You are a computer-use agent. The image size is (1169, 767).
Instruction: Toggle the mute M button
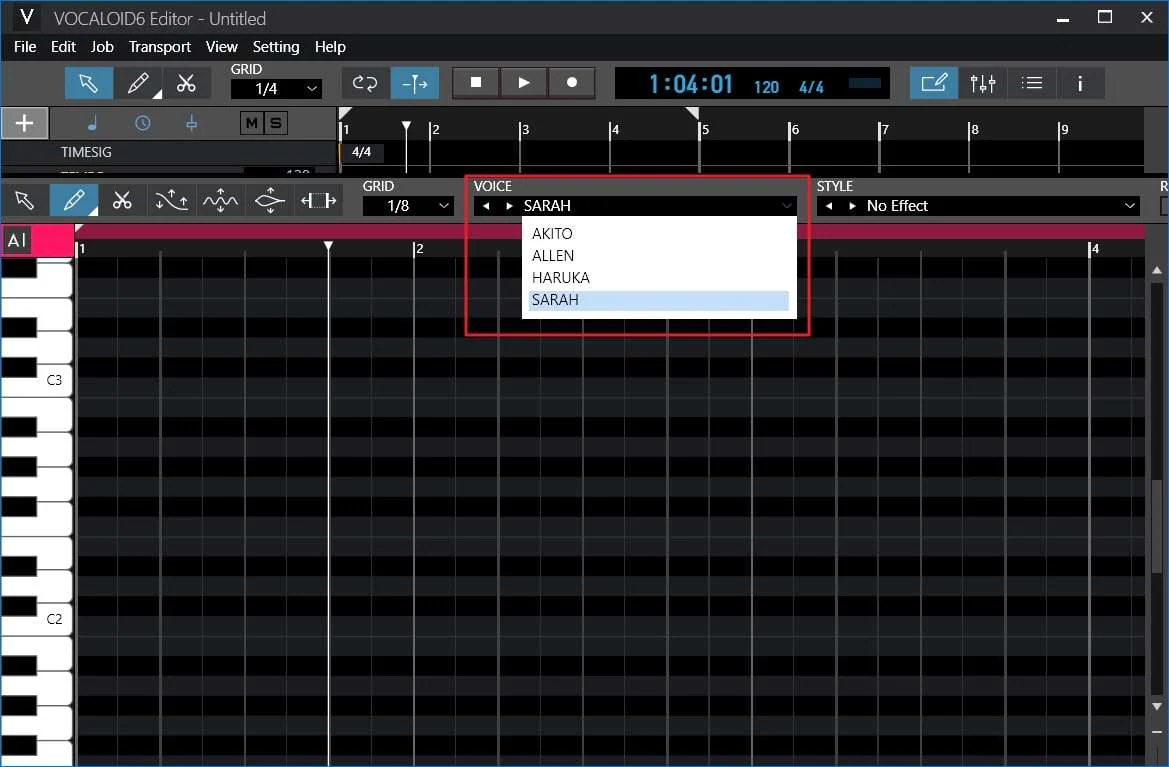(251, 123)
